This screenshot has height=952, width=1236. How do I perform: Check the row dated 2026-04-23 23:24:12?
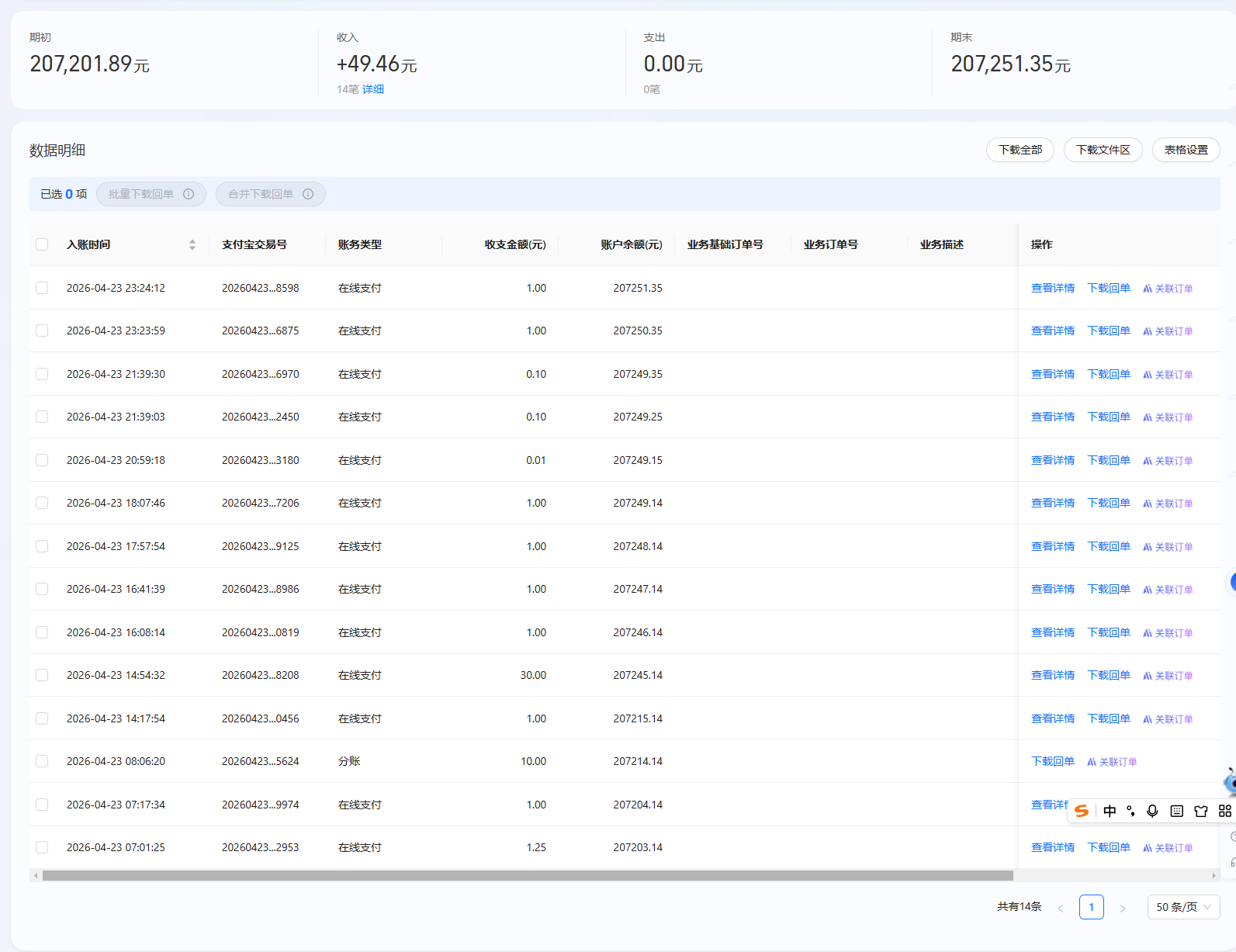[42, 288]
